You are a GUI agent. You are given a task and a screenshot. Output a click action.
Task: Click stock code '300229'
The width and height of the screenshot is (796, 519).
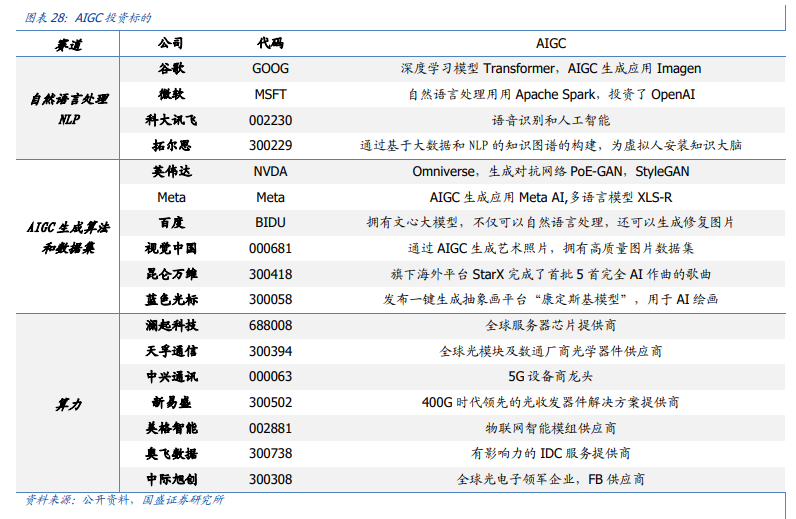[270, 146]
